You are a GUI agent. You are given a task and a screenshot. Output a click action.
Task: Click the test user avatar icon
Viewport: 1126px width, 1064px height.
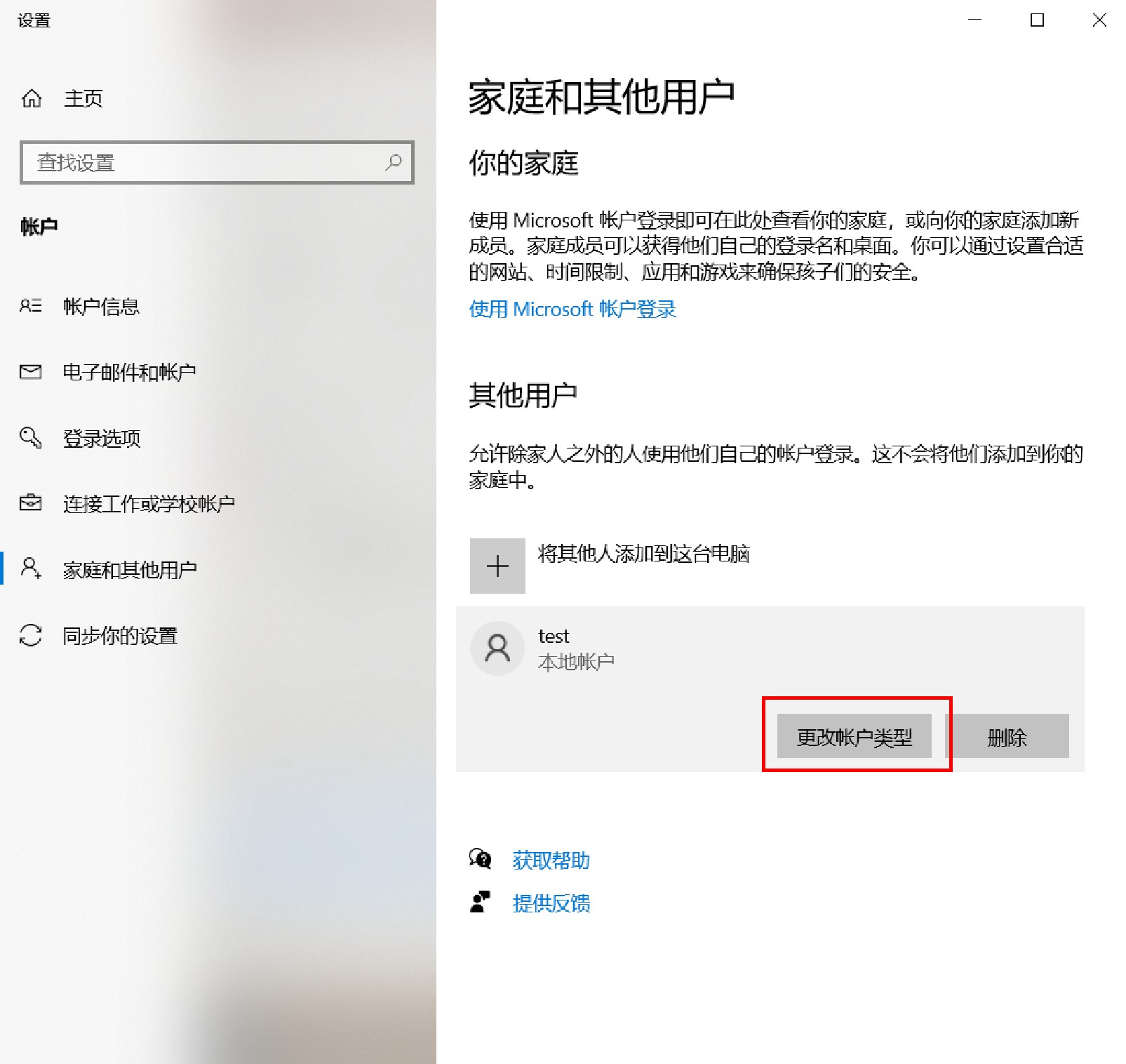click(497, 649)
